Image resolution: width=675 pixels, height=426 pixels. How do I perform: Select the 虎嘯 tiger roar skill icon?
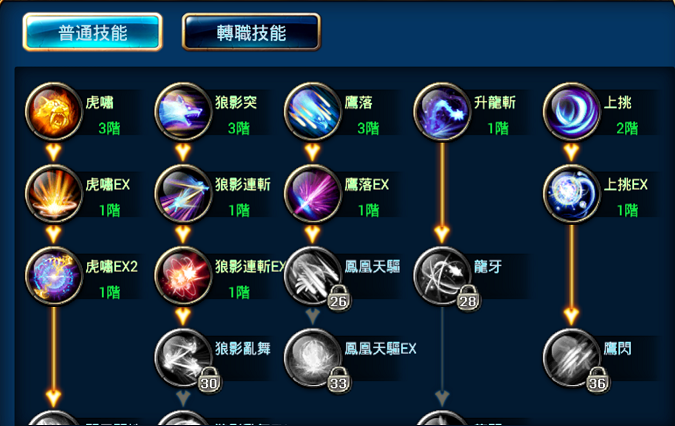[54, 112]
